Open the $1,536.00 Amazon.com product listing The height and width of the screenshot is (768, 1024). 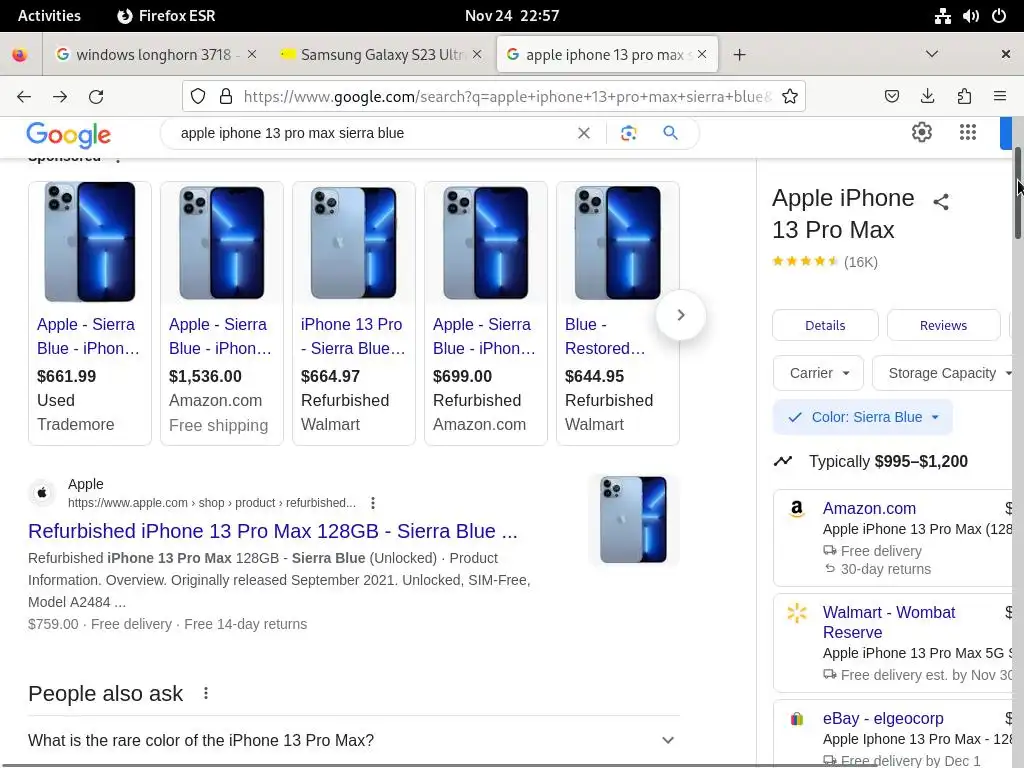pyautogui.click(x=221, y=313)
